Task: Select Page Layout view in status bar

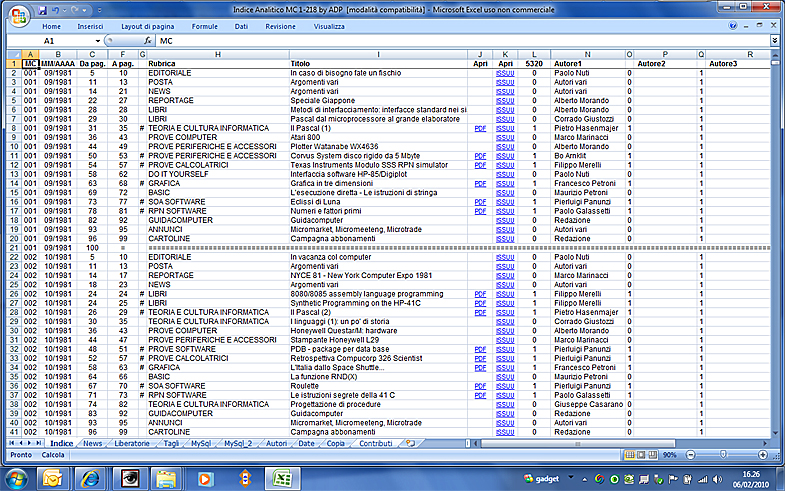Action: (641, 455)
